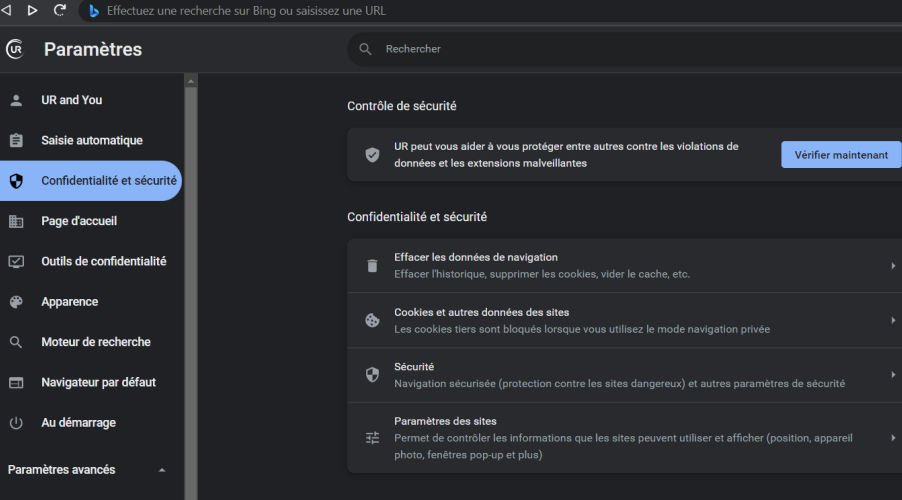Click the Bing logo in address bar
902x500 pixels.
pos(94,11)
